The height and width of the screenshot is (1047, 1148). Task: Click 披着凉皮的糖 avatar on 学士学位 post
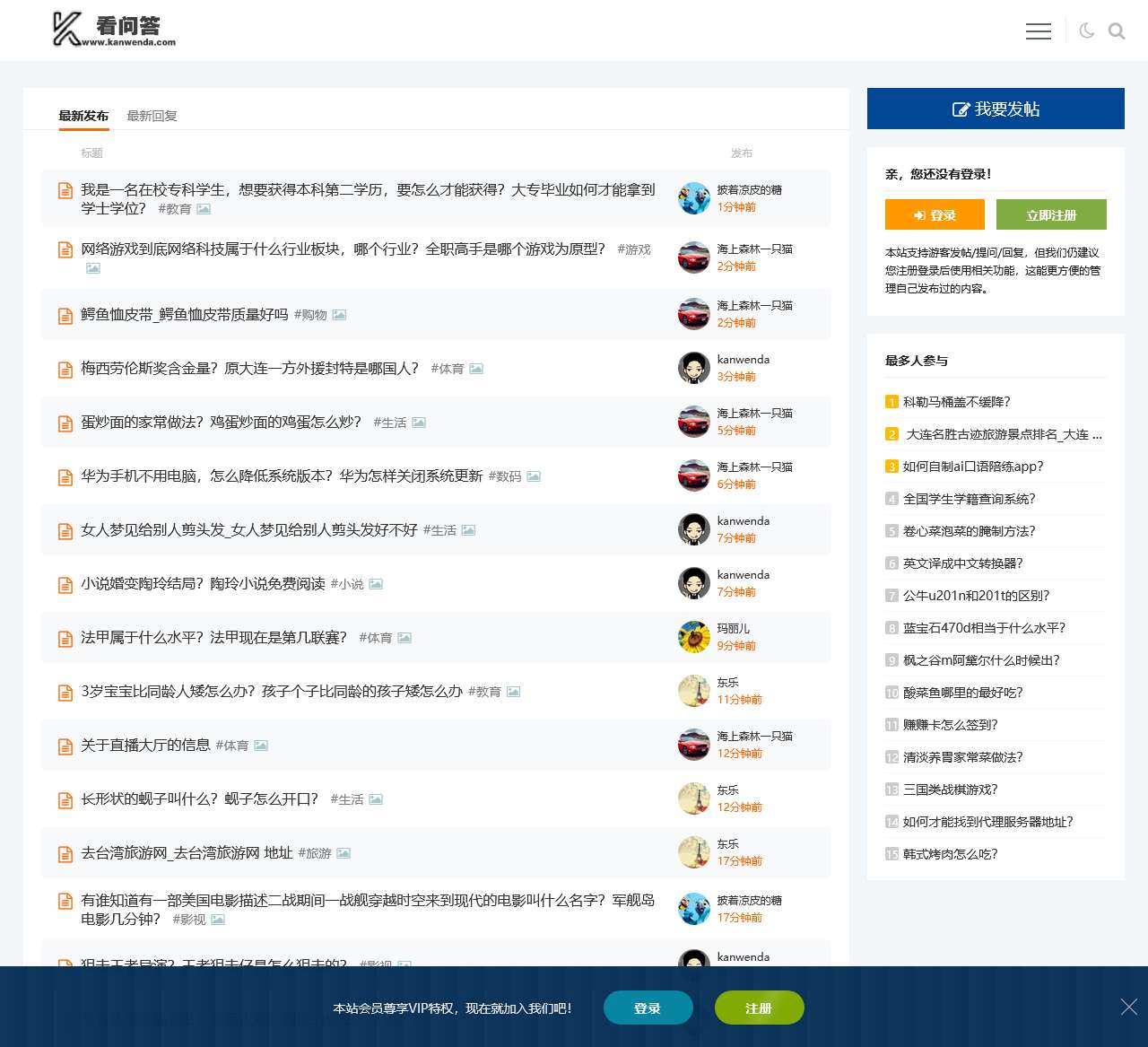694,198
